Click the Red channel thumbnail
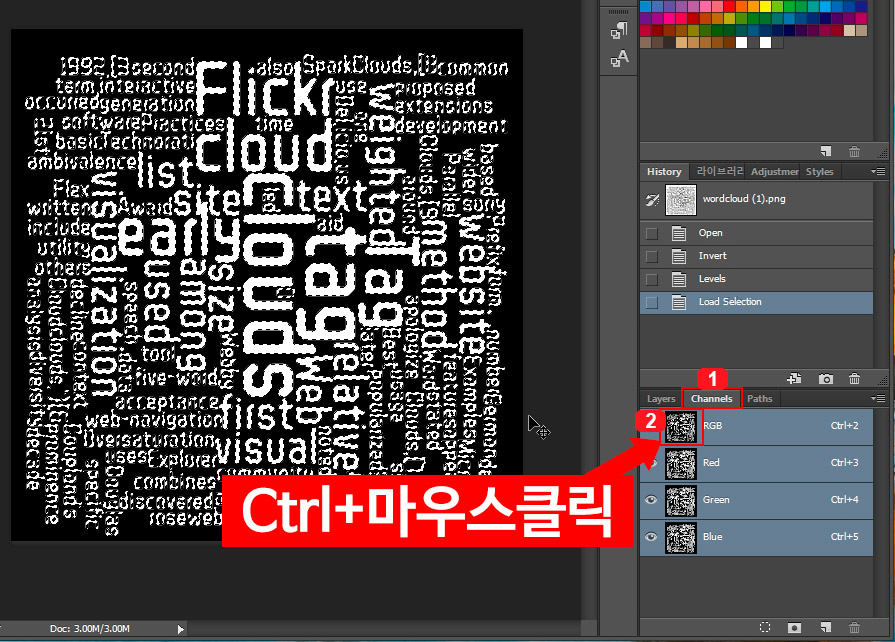The width and height of the screenshot is (895, 642). coord(681,463)
